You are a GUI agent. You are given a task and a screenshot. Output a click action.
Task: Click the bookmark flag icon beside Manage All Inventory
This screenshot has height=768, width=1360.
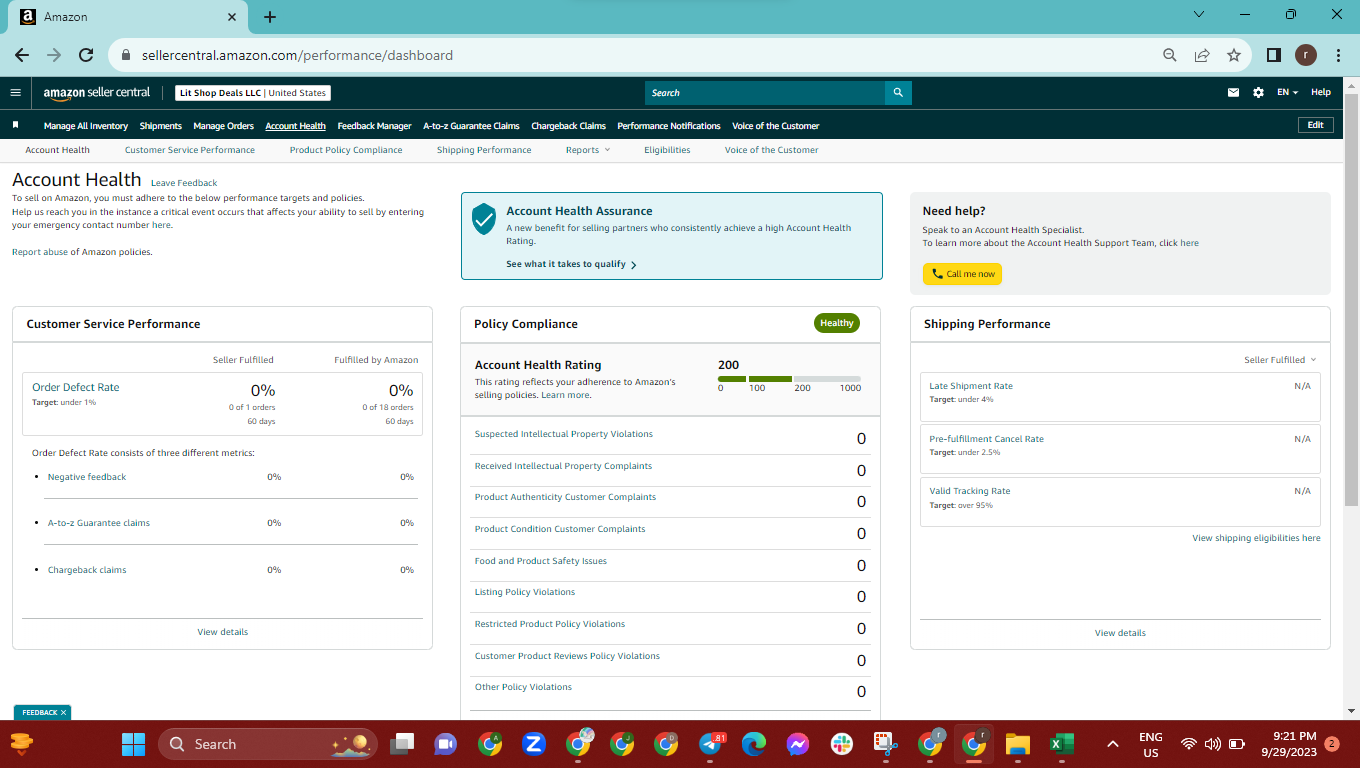[16, 125]
